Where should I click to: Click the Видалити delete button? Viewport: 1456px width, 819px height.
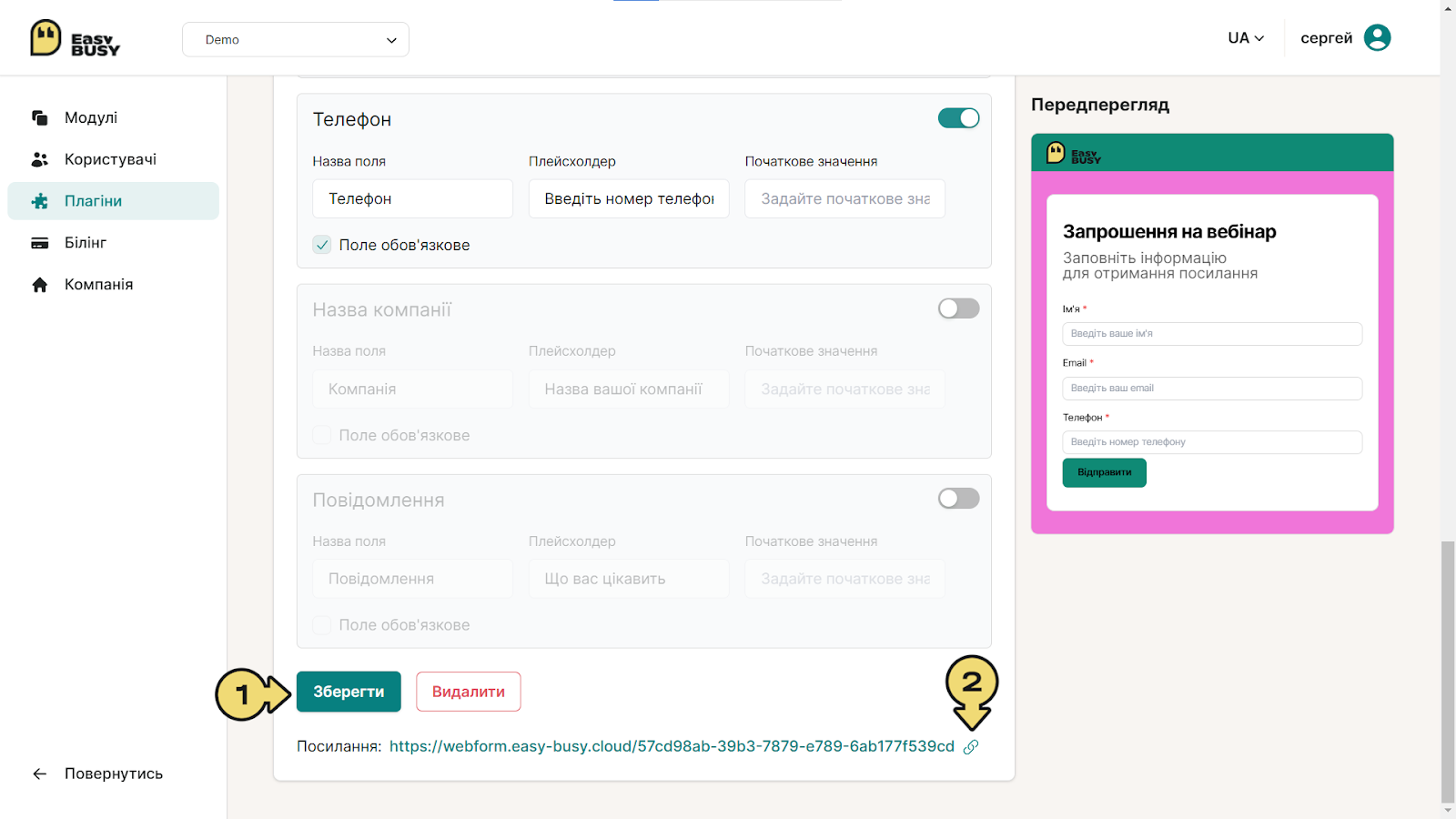469,692
